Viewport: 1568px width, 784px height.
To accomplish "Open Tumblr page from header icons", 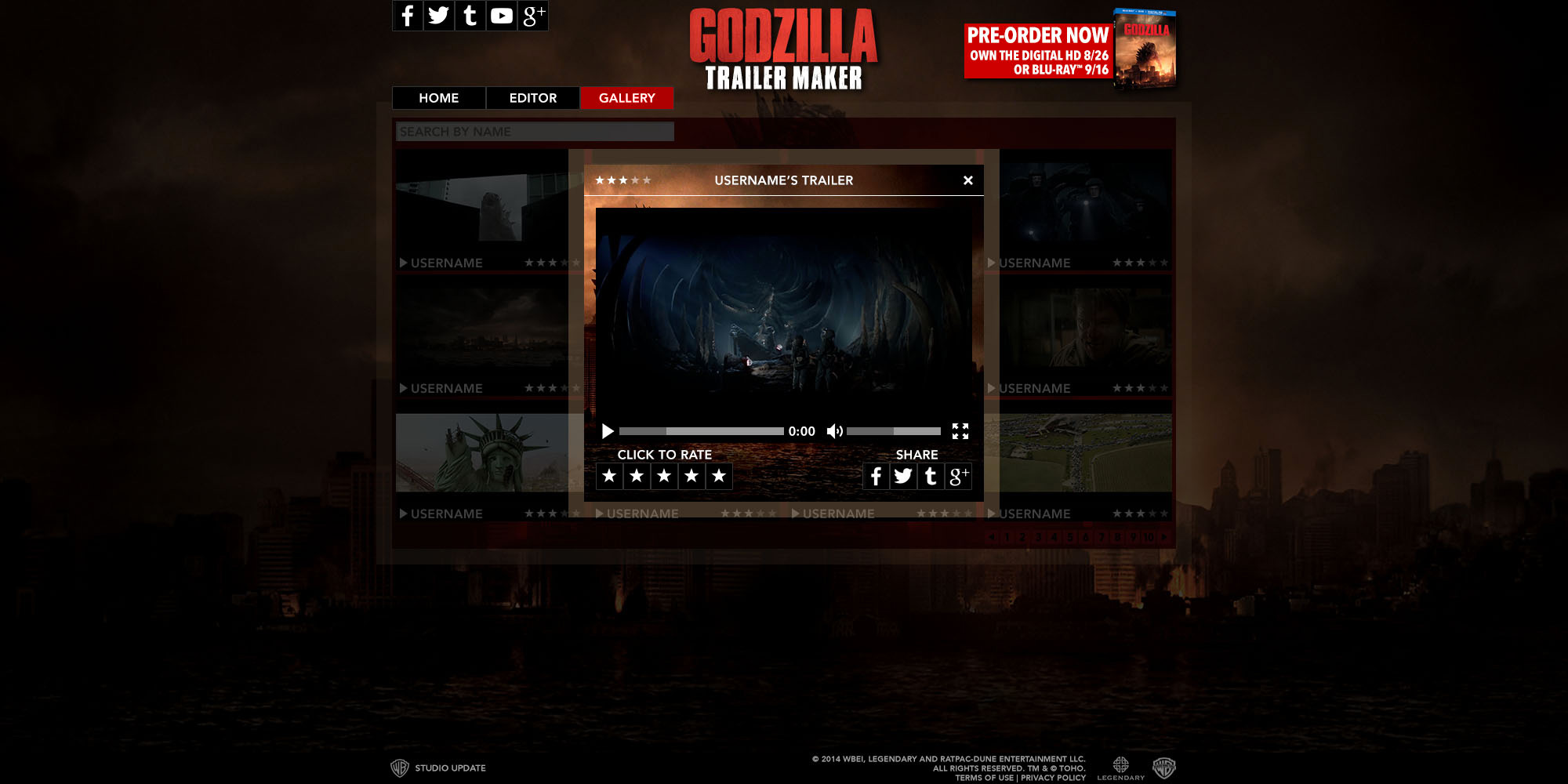I will pos(470,16).
